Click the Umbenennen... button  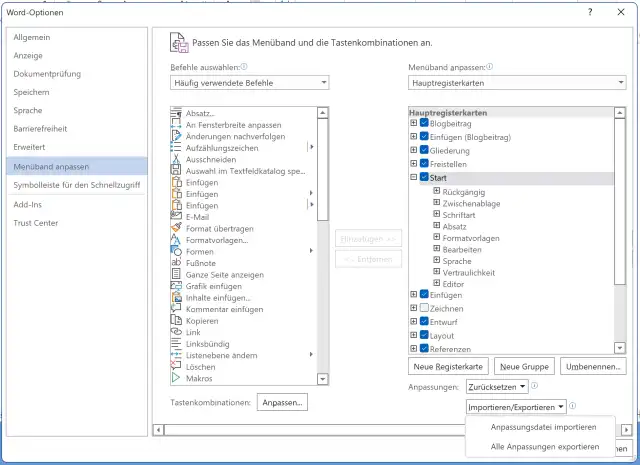click(593, 366)
